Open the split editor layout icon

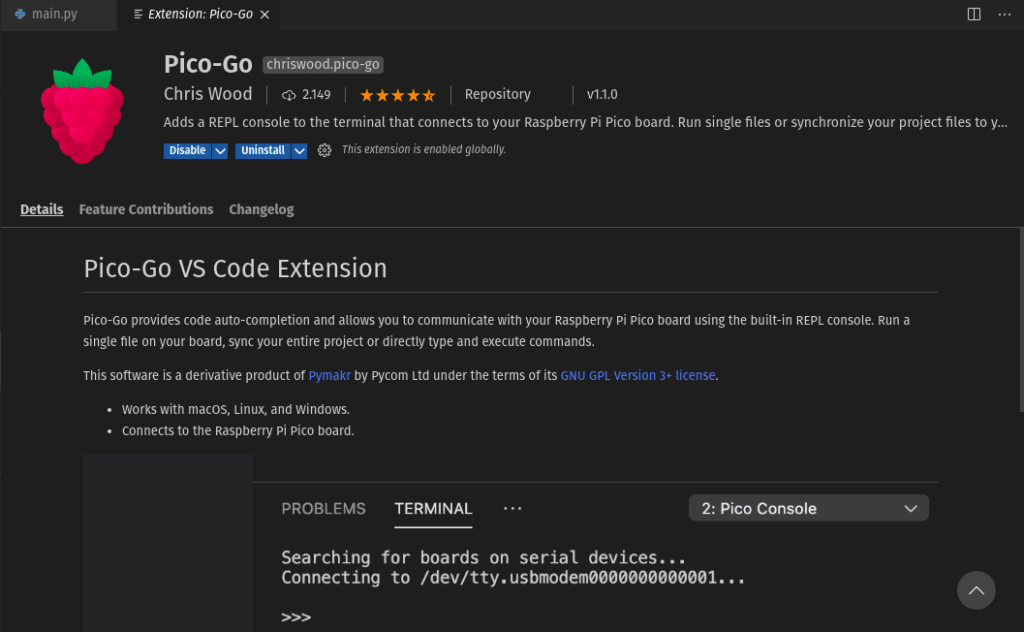click(974, 14)
